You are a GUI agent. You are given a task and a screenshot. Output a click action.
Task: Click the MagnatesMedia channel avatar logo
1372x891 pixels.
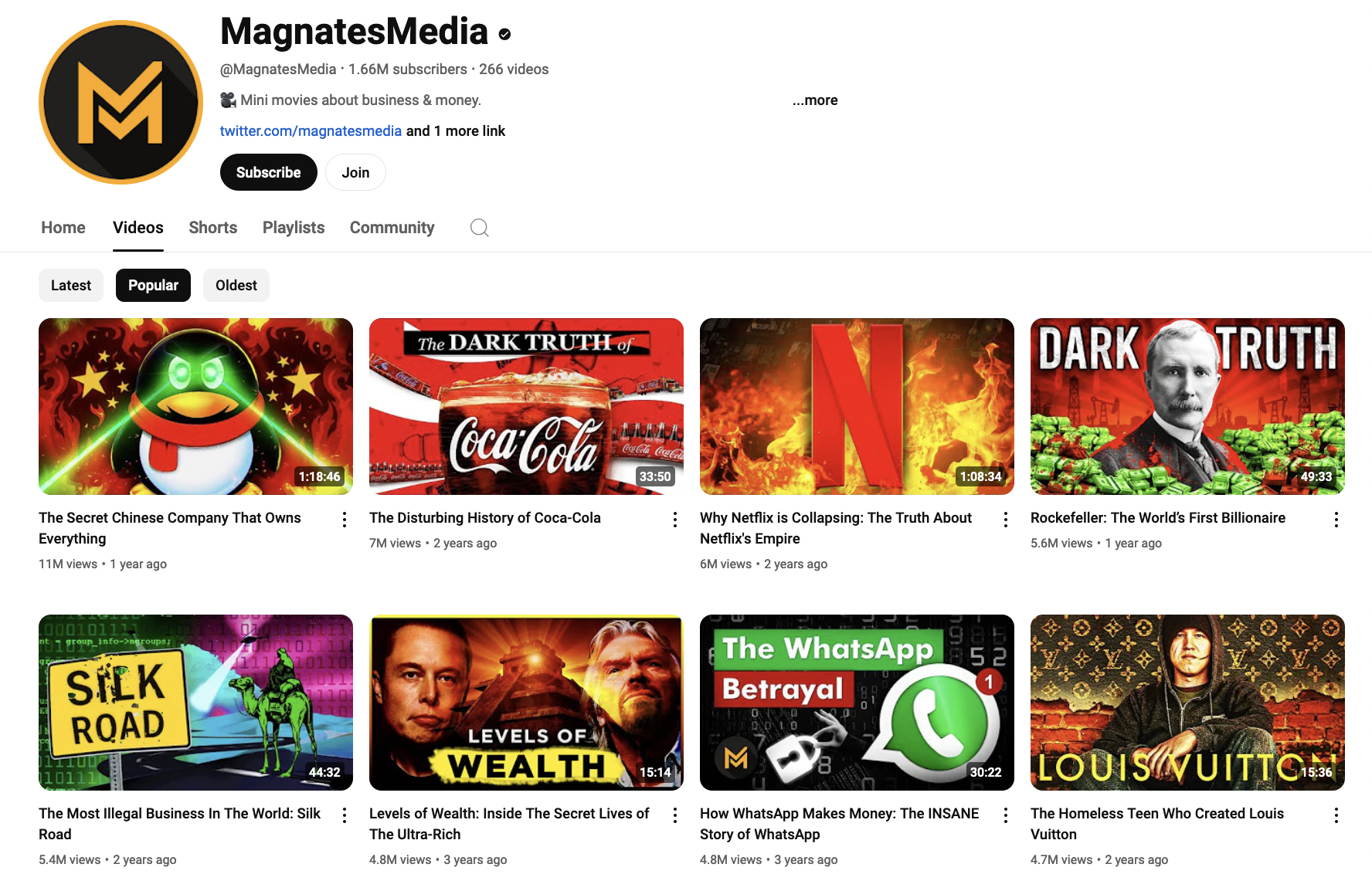point(121,103)
